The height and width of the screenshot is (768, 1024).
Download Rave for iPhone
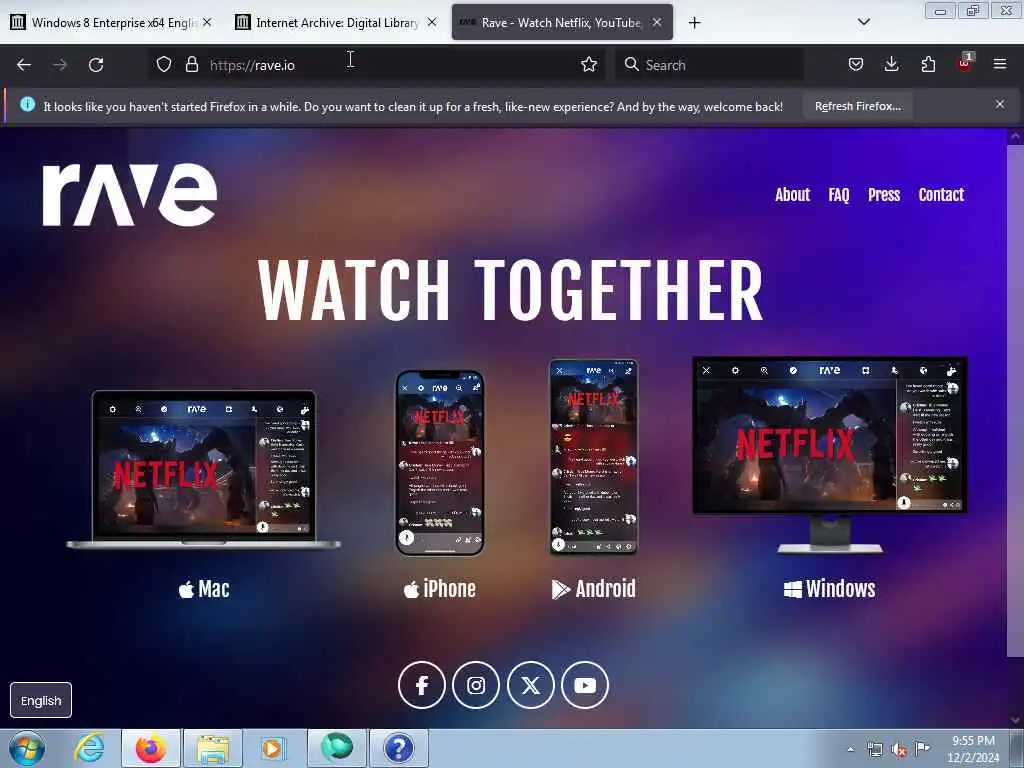440,589
